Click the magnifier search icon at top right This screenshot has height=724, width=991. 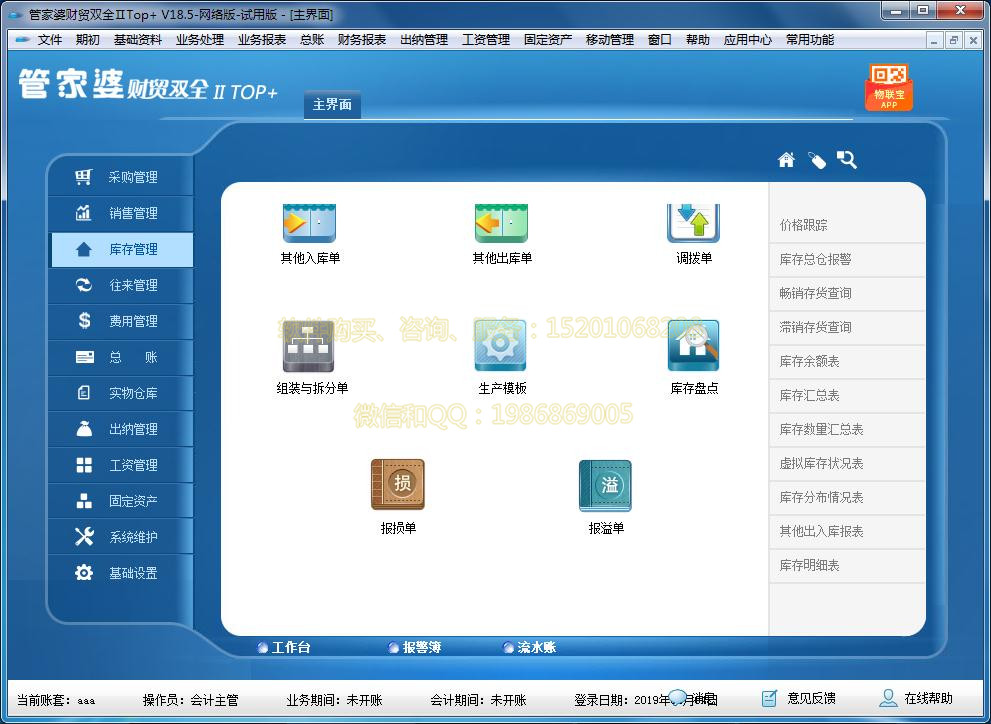tap(847, 159)
